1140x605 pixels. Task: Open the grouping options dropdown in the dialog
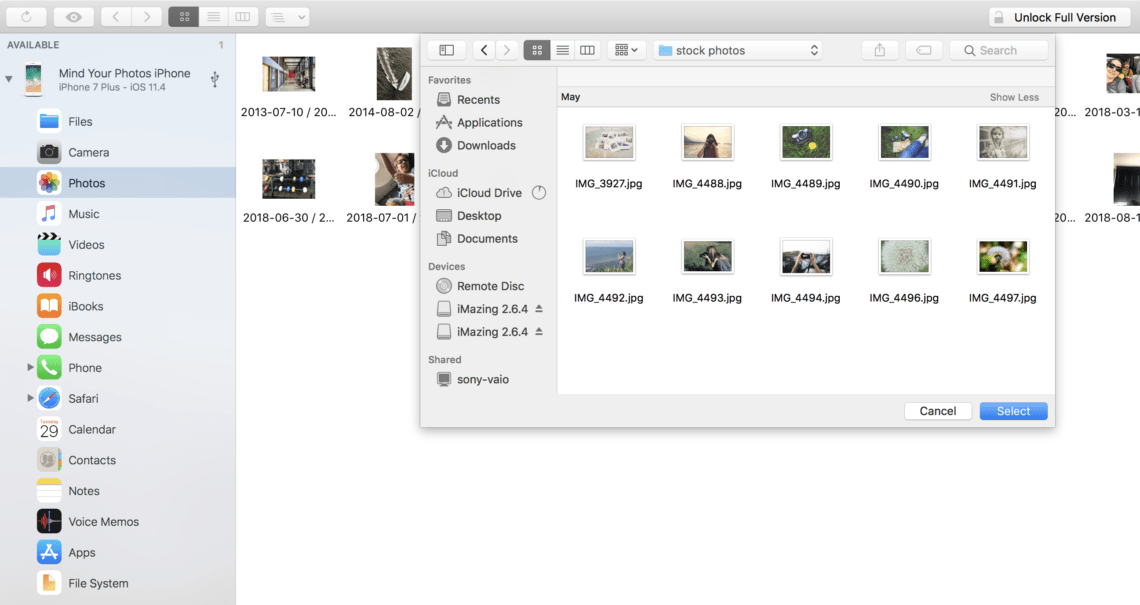[x=625, y=49]
